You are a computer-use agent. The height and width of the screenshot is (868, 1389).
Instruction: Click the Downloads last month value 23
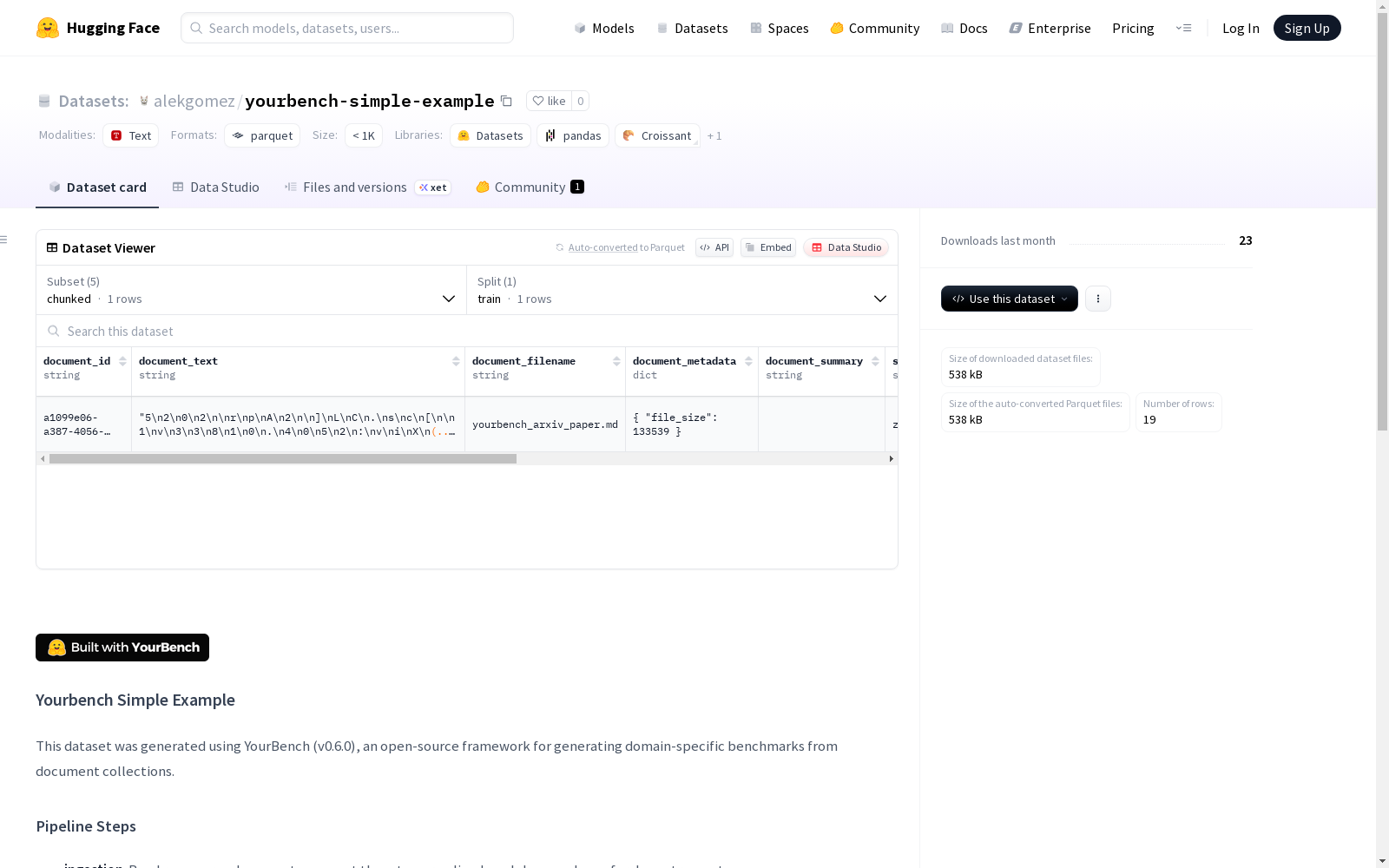coord(1246,240)
